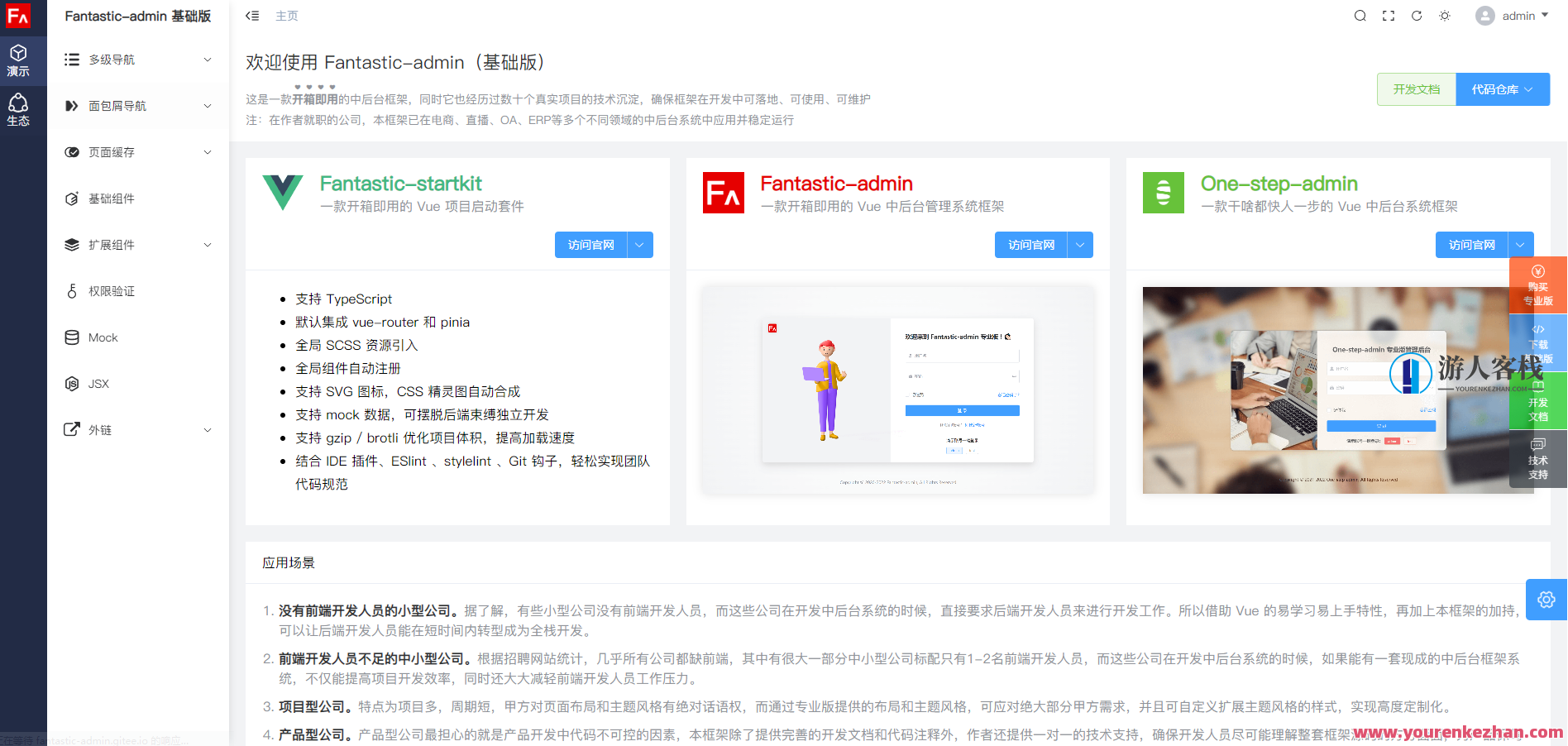
Task: Click the FA logo in the top-left corner
Action: click(x=19, y=16)
